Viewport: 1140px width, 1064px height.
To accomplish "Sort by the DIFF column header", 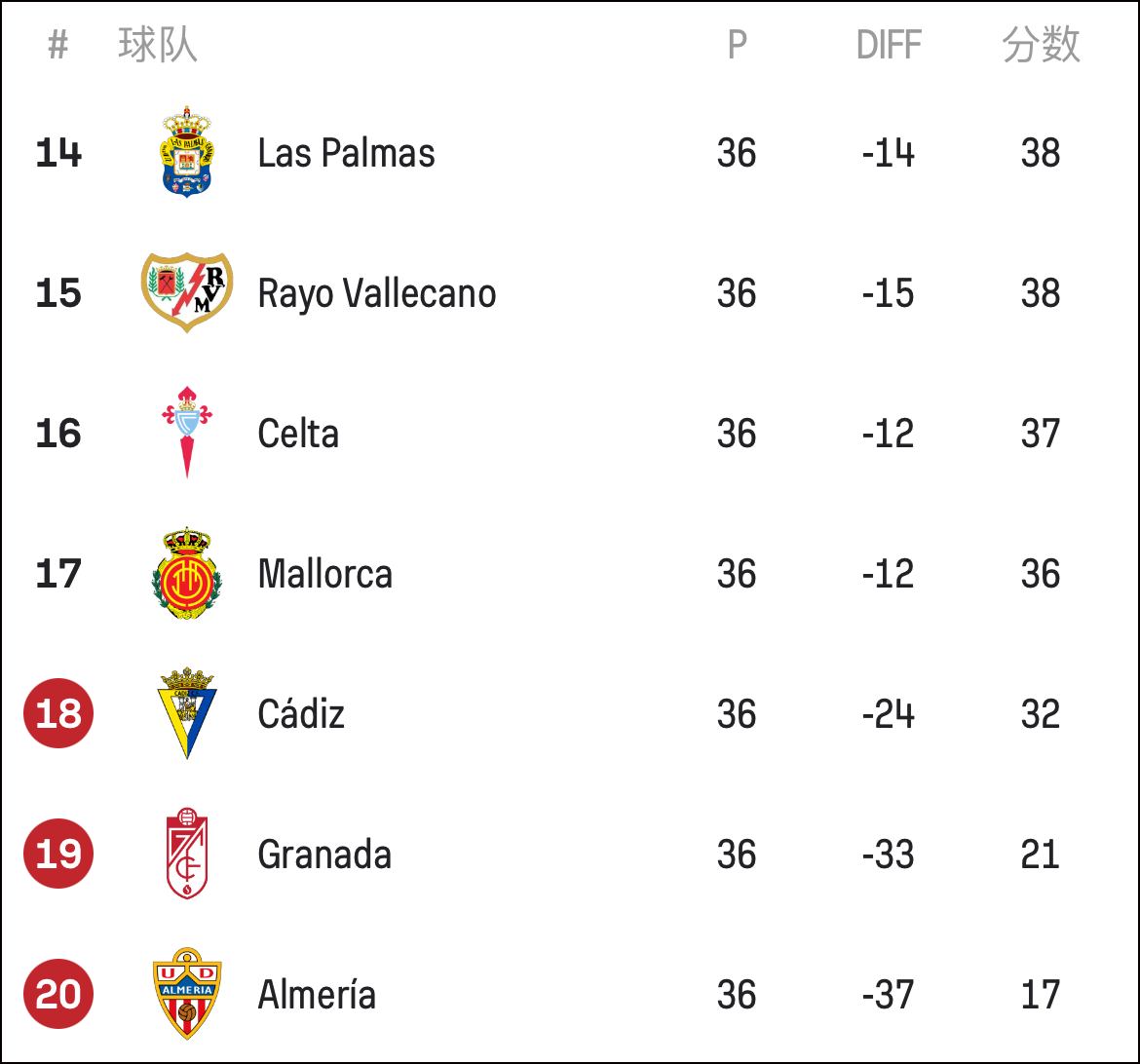I will click(889, 45).
